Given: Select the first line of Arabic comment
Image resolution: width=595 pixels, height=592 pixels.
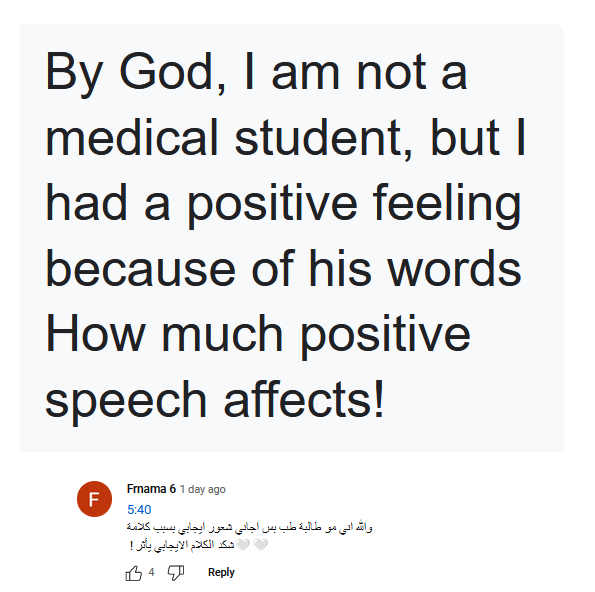Looking at the screenshot, I should pos(250,527).
